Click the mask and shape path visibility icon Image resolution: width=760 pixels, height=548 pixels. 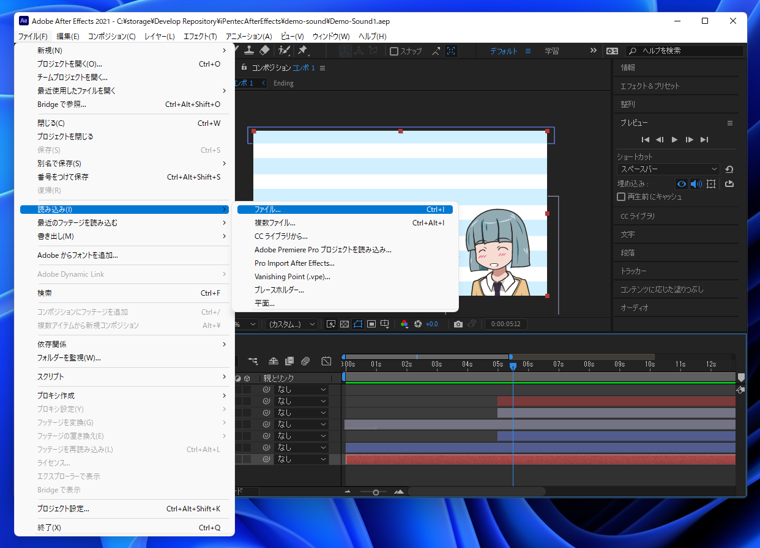(358, 324)
